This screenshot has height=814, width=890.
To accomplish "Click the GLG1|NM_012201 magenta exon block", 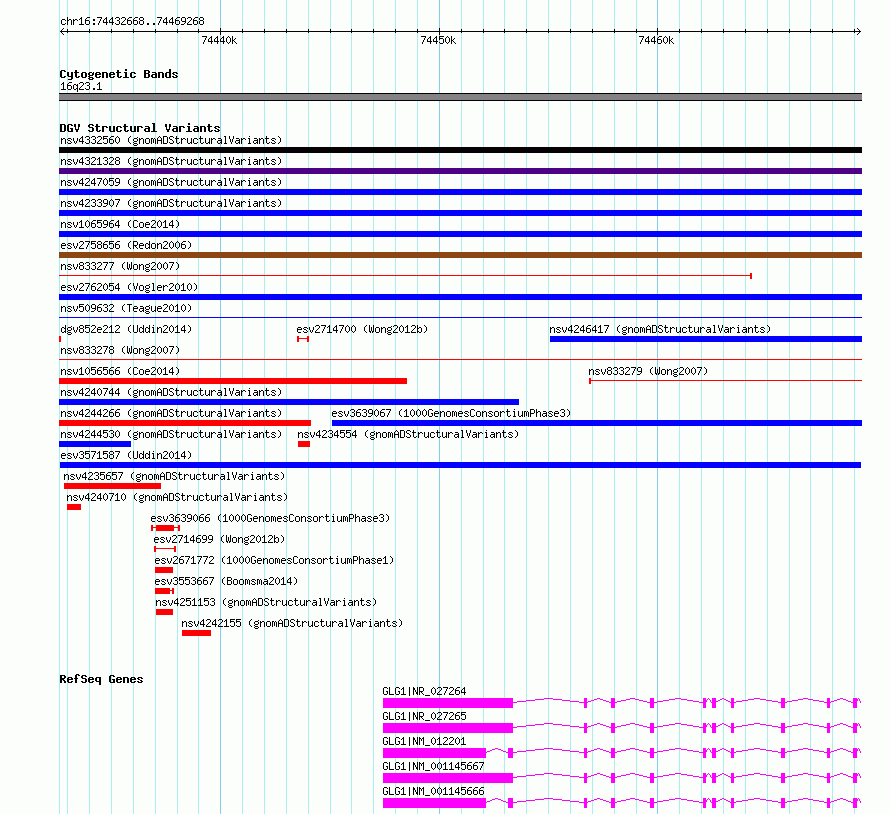I will (435, 753).
